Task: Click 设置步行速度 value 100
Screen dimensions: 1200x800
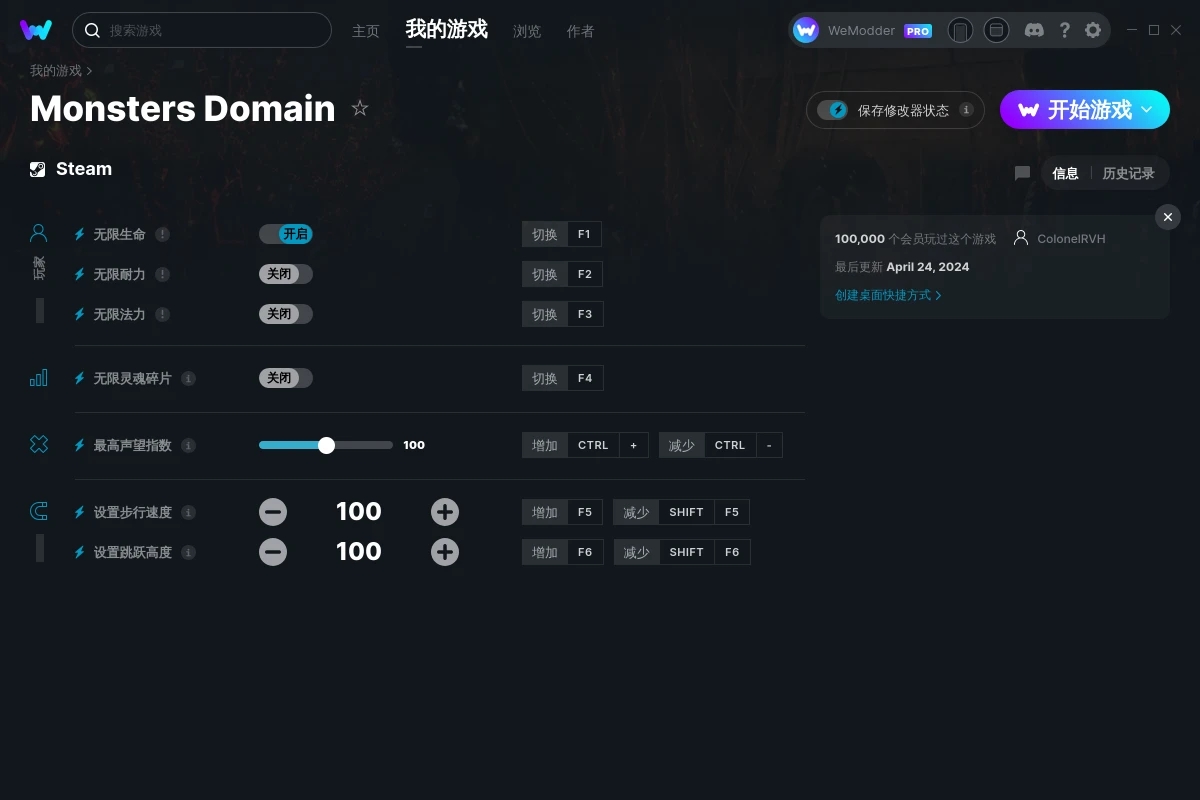Action: pyautogui.click(x=359, y=511)
